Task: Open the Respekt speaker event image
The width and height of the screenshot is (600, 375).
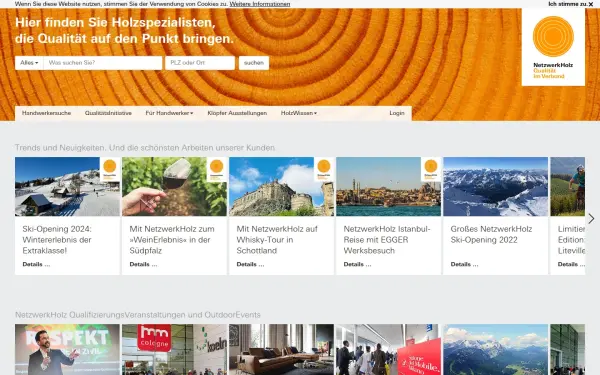Action: point(67,350)
